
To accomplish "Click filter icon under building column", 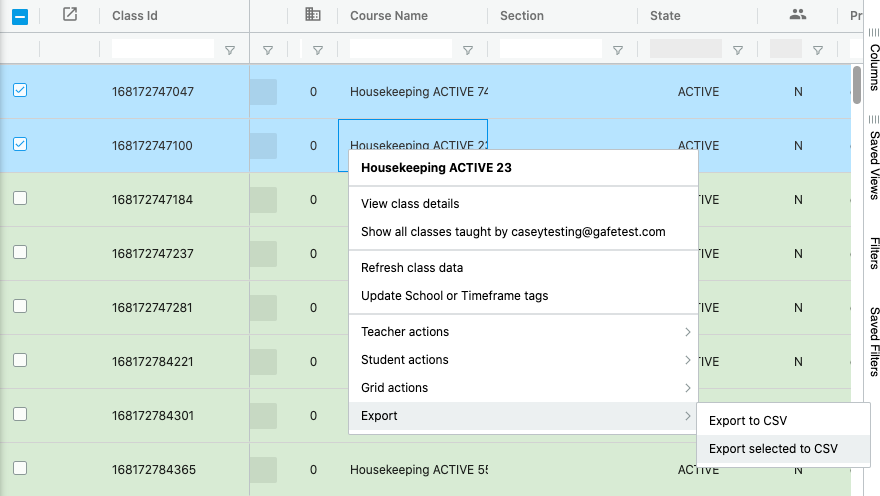I will [x=318, y=50].
